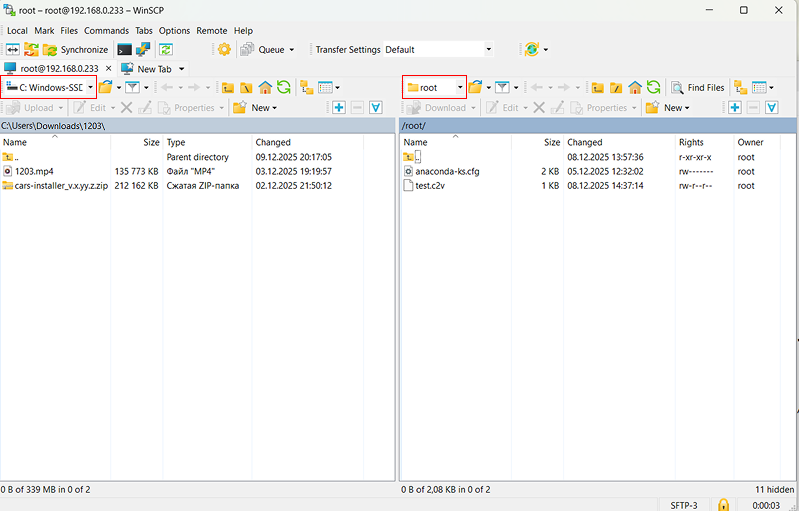Viewport: 799px width, 511px height.
Task: Click local panel view style icon
Action: point(325,88)
